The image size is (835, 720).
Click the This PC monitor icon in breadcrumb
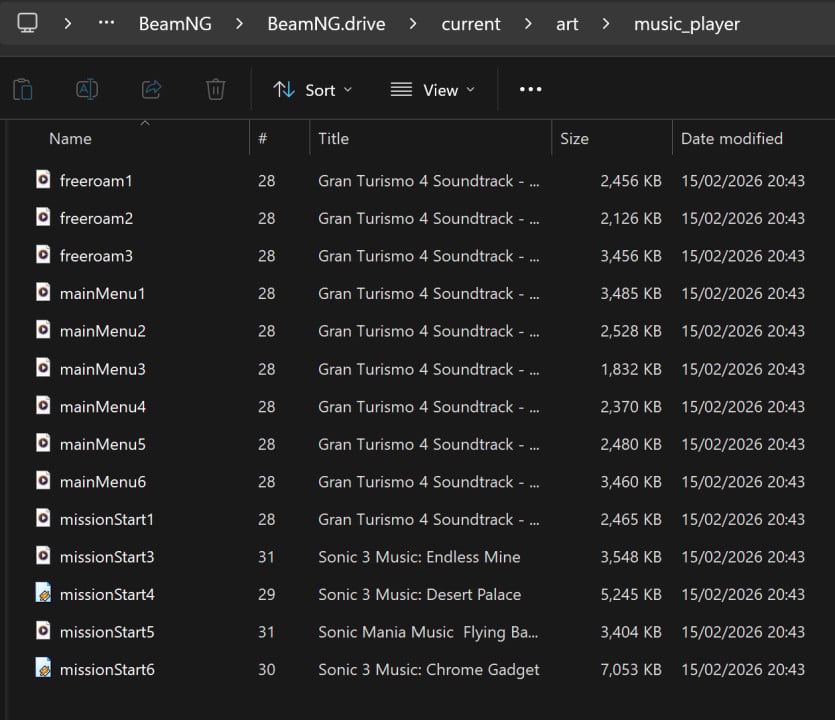[x=27, y=23]
